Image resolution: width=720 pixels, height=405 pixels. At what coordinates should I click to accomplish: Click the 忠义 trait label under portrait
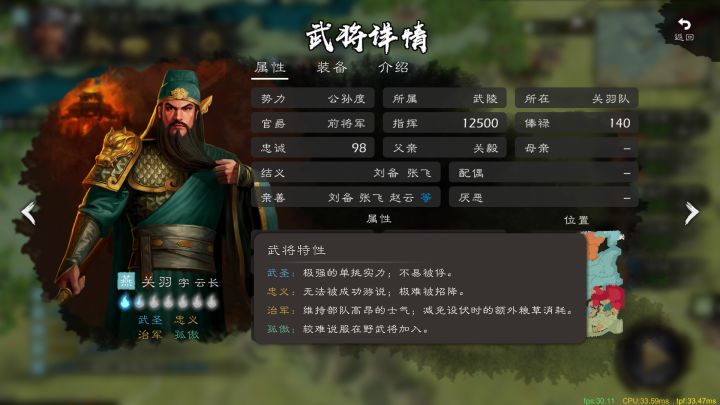(186, 320)
